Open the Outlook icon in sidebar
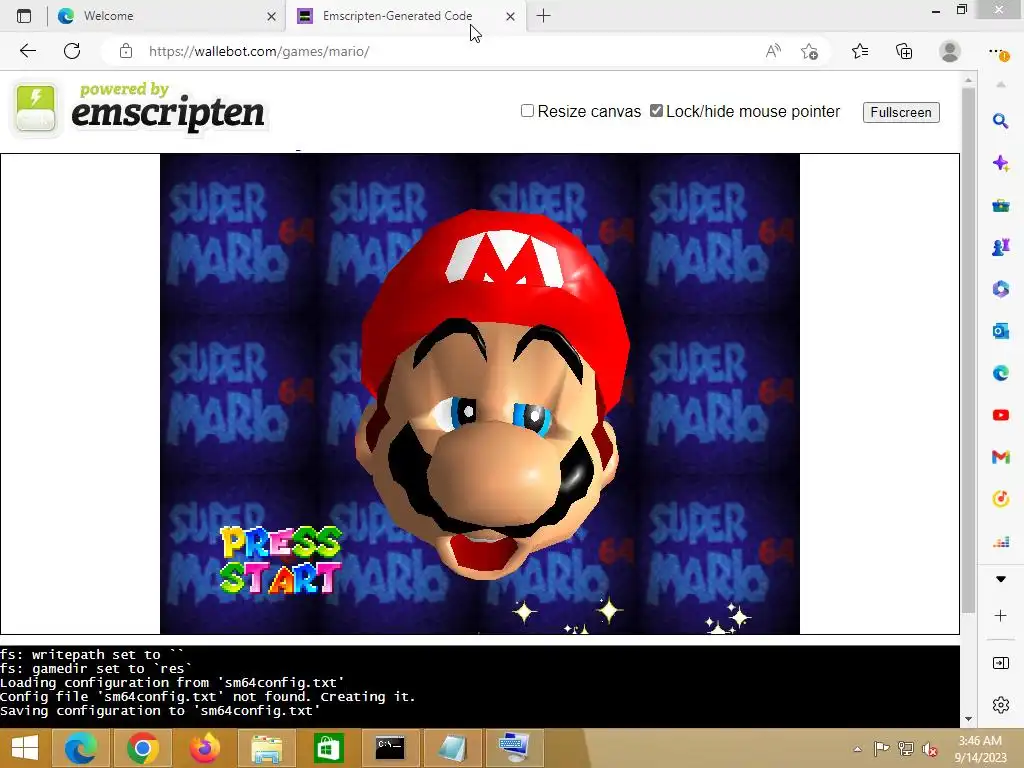Viewport: 1024px width, 768px height. (1000, 331)
